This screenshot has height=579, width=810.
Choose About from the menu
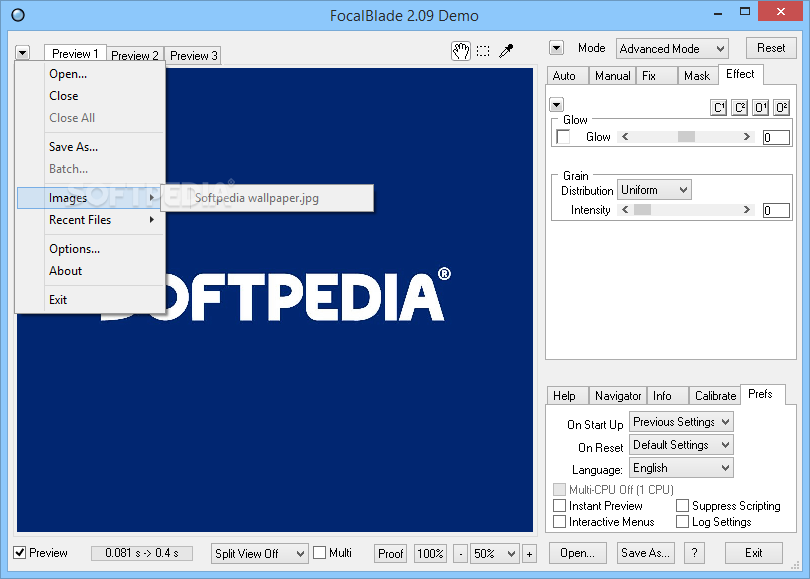pyautogui.click(x=90, y=271)
